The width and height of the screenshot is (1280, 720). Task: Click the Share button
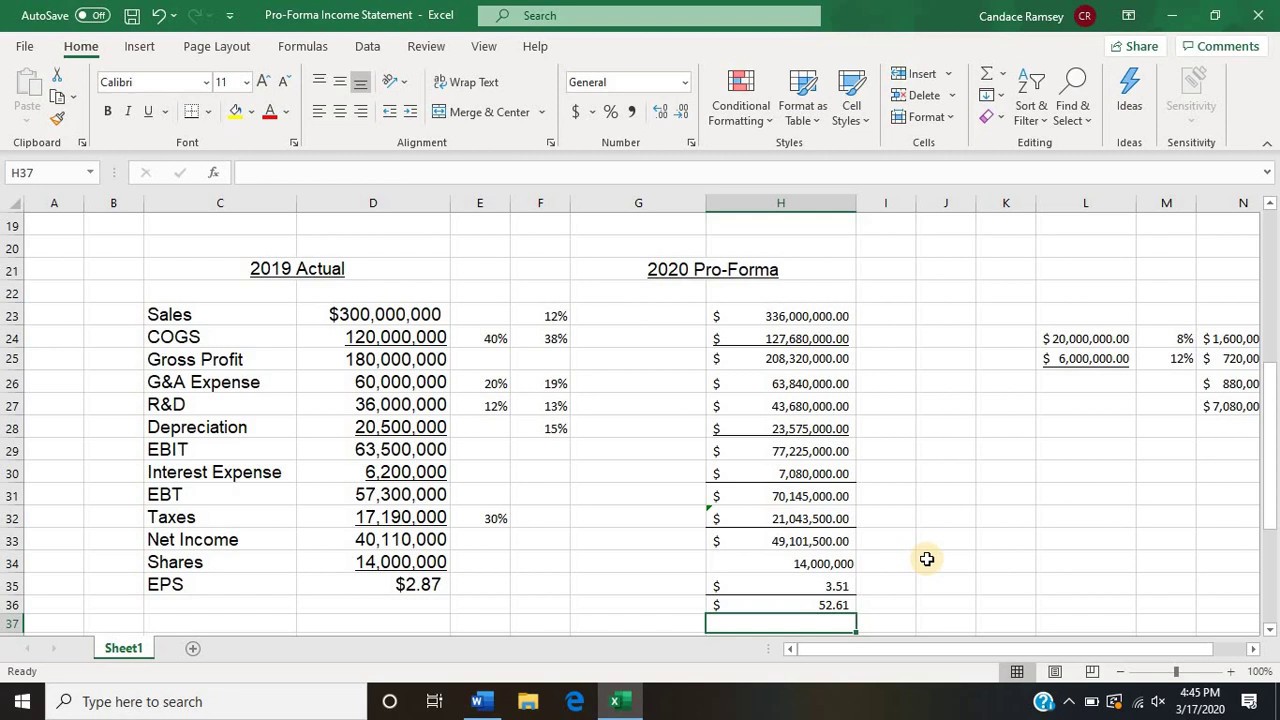pyautogui.click(x=1134, y=46)
